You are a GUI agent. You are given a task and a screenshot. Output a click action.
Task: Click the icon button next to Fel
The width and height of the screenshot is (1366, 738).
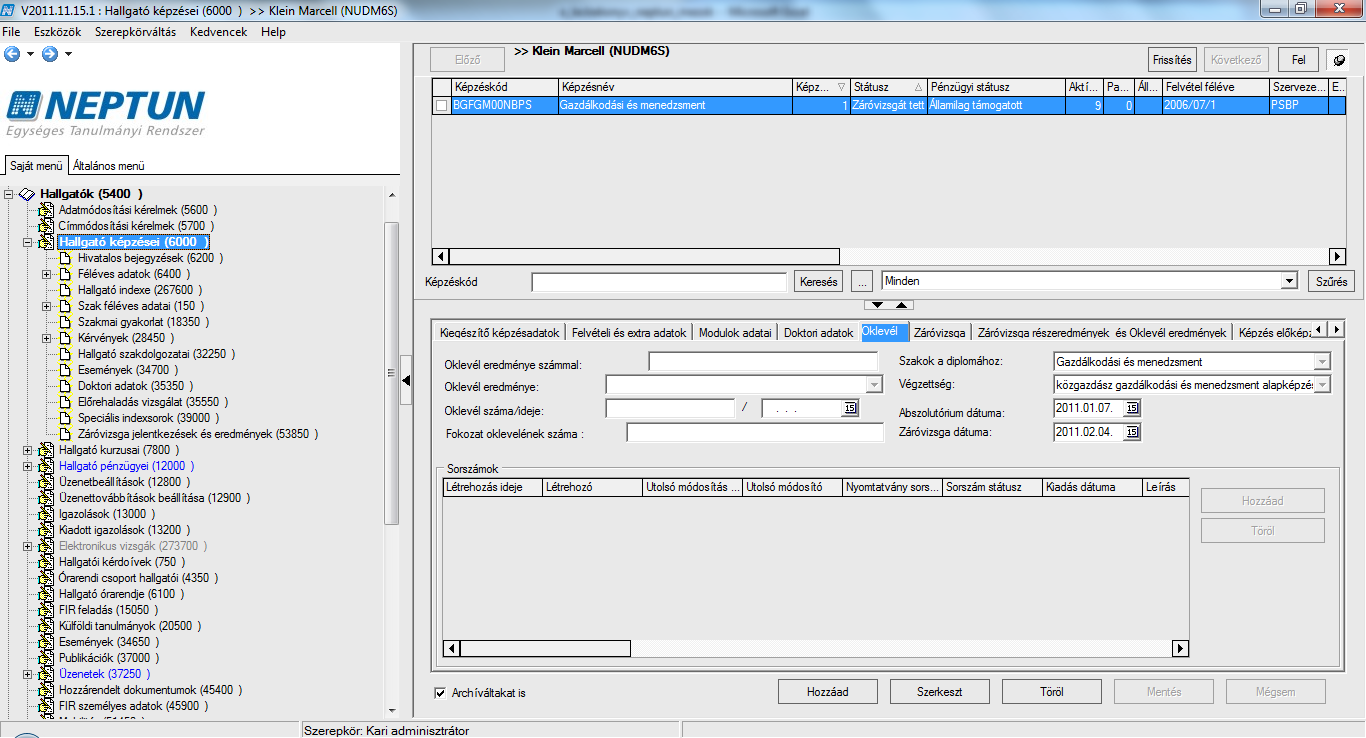(x=1338, y=60)
